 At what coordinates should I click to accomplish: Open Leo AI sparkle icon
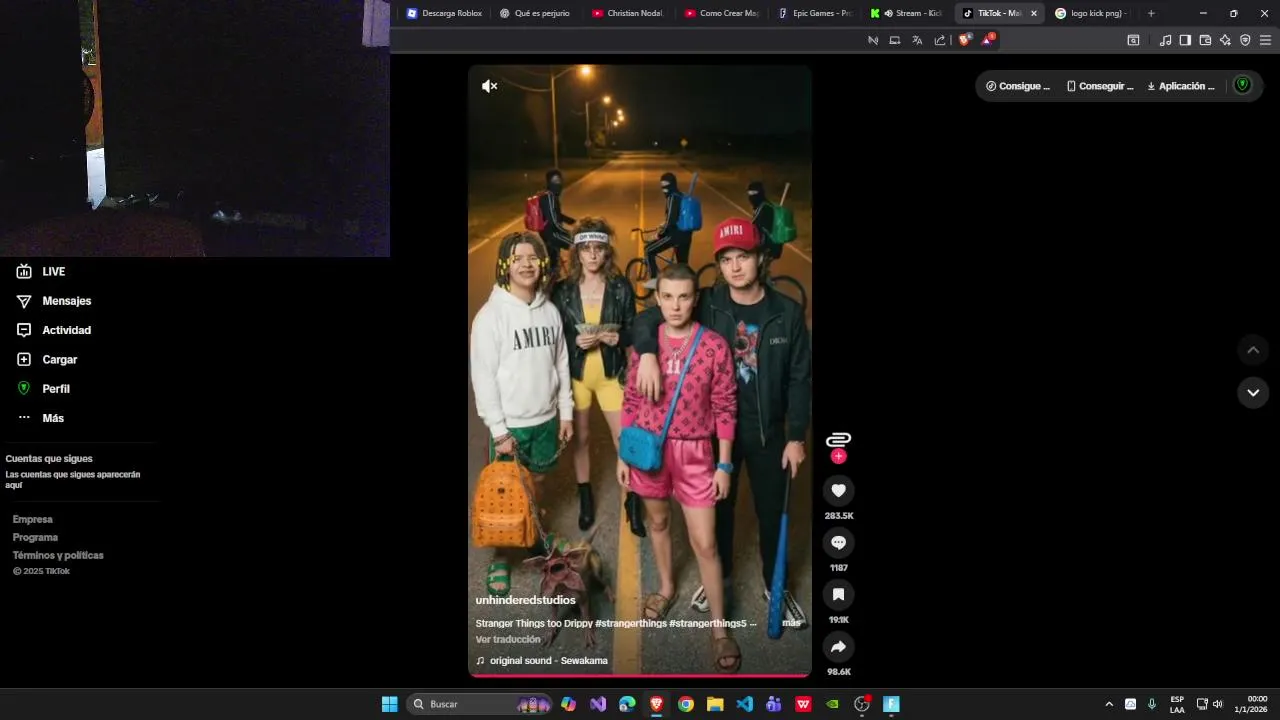coord(1225,40)
